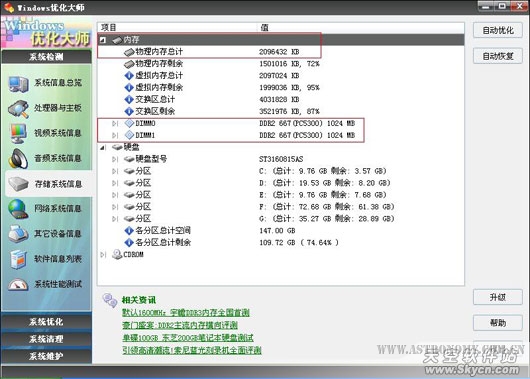Viewport: 530px width, 379px height.
Task: Select 音频系统信息 speaker icon
Action: pos(18,159)
